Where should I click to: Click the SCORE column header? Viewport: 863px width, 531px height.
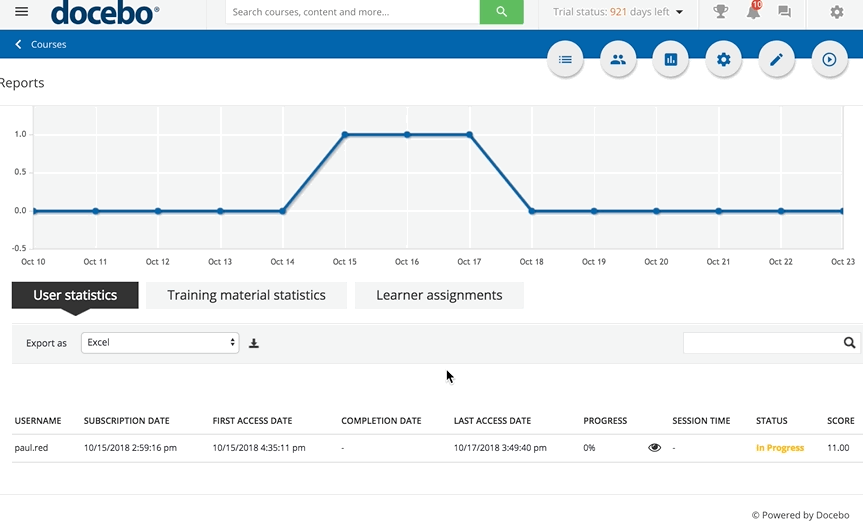[840, 421]
